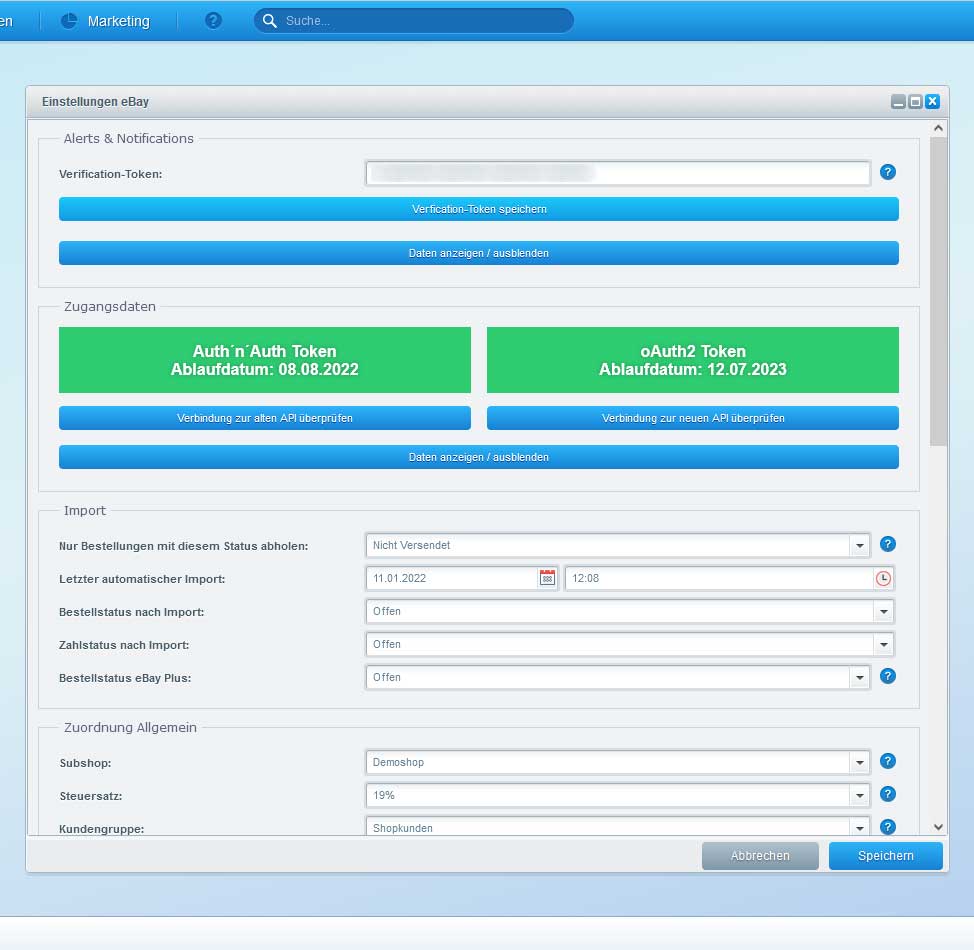The height and width of the screenshot is (950, 974).
Task: Click Daten anzeigen / ausblenden under Alerts
Action: (x=478, y=253)
